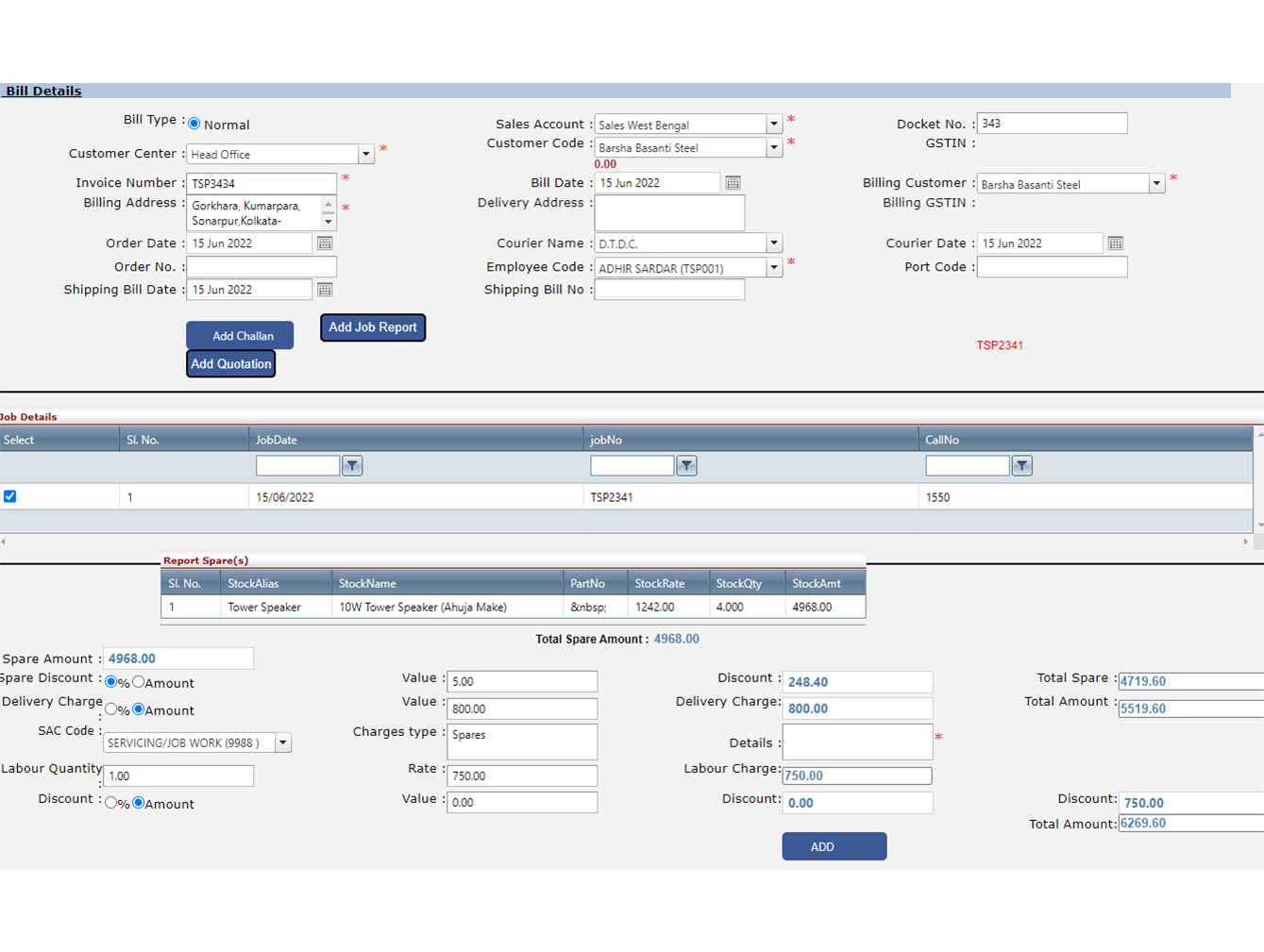This screenshot has height=952, width=1264.
Task: Click the CallNo column filter icon
Action: coord(1021,465)
